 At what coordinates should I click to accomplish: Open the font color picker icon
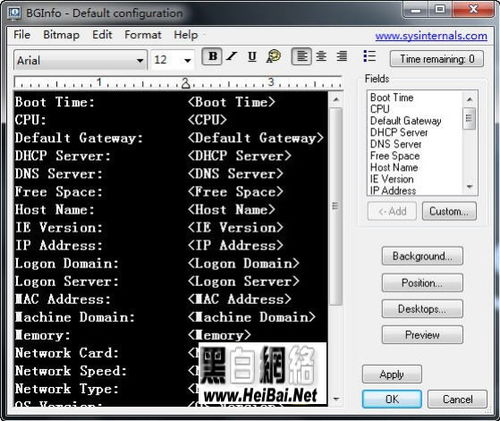(x=274, y=57)
